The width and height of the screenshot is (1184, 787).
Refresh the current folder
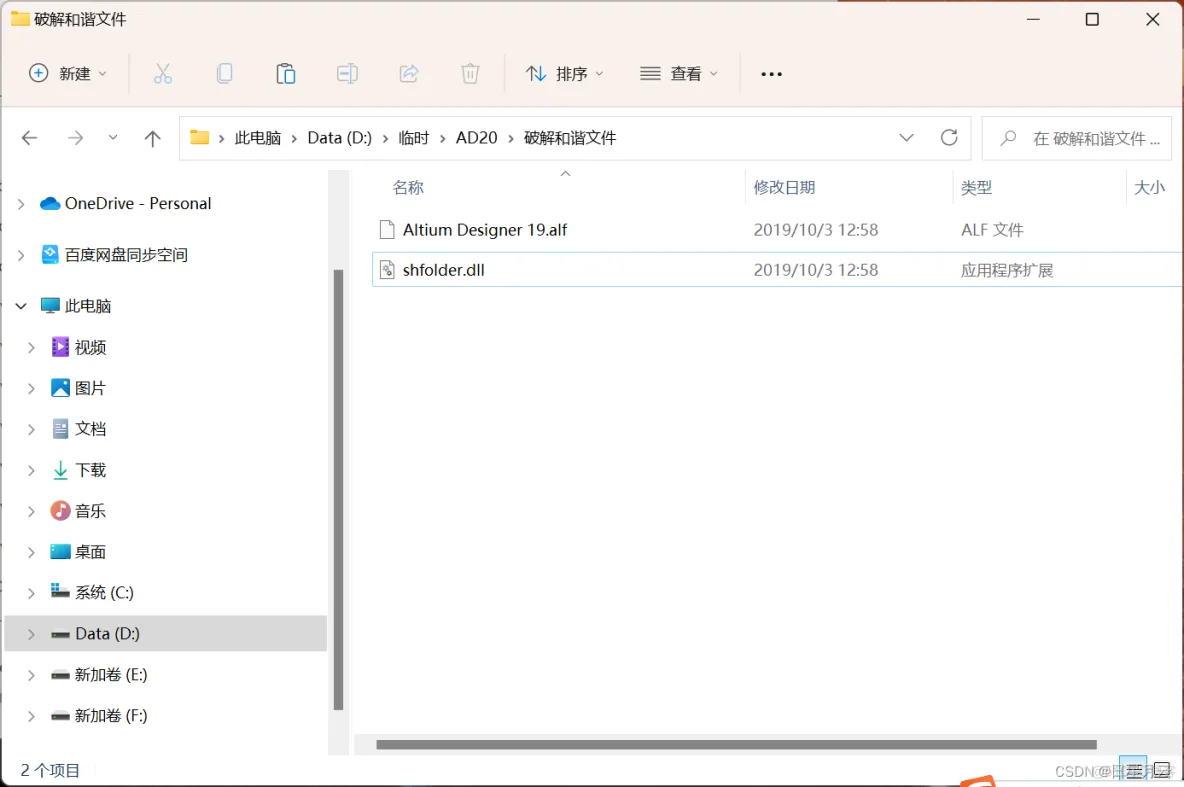coord(949,137)
